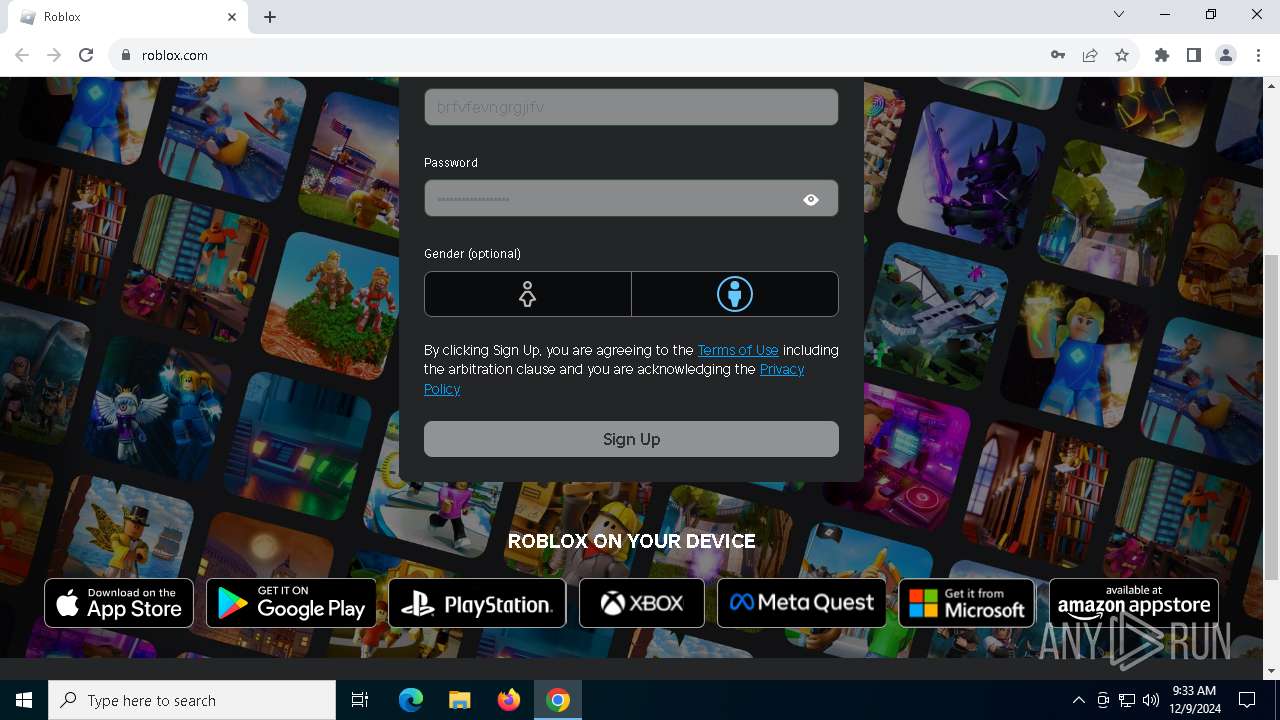This screenshot has height=720, width=1280.
Task: Toggle the Chrome side panel
Action: pyautogui.click(x=1194, y=55)
